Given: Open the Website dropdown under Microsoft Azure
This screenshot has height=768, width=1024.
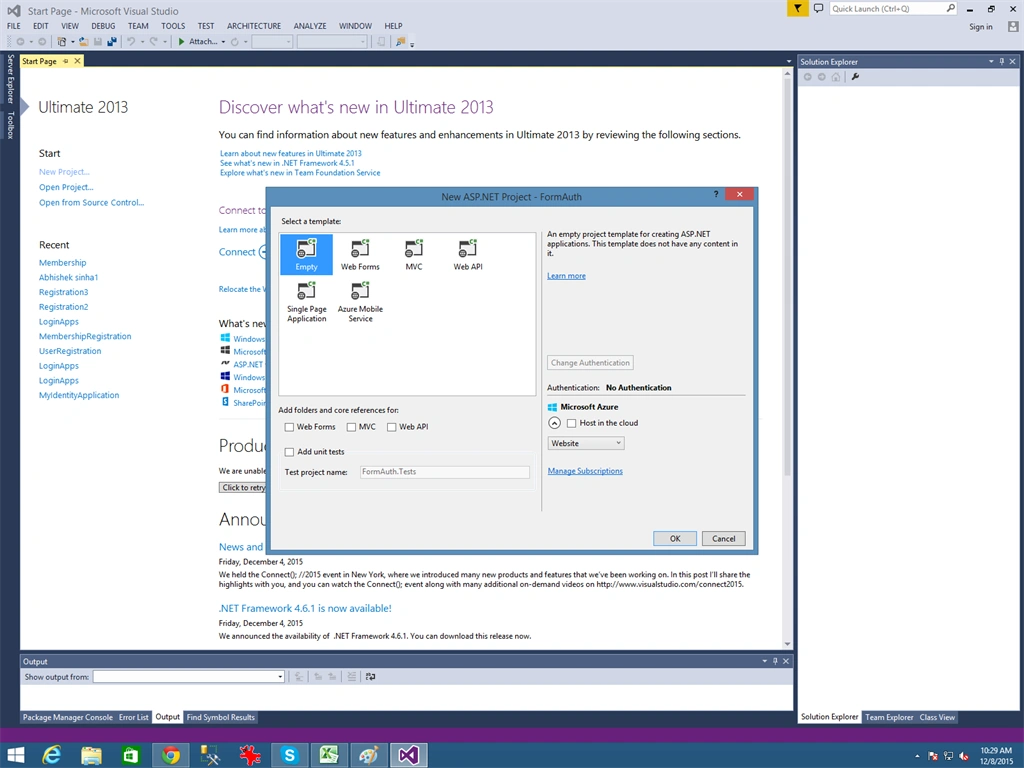Looking at the screenshot, I should pos(586,443).
